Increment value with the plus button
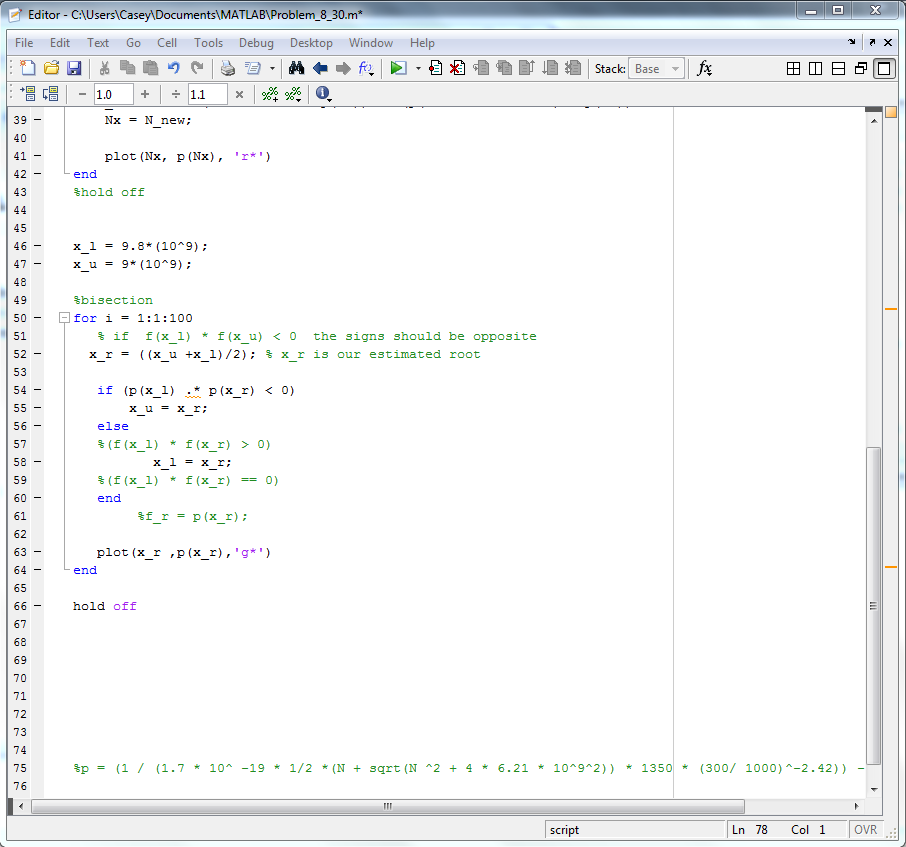 145,94
